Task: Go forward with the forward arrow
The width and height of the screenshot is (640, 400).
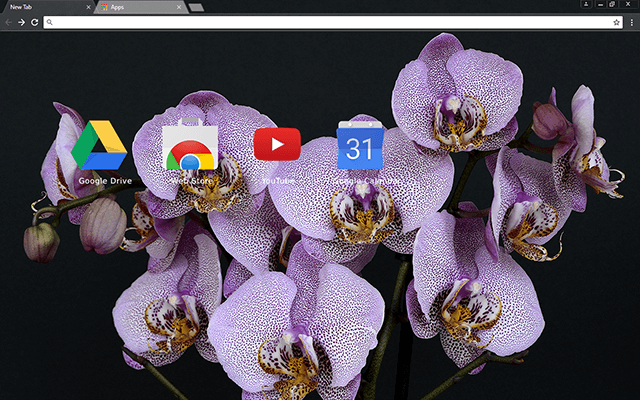Action: click(21, 22)
